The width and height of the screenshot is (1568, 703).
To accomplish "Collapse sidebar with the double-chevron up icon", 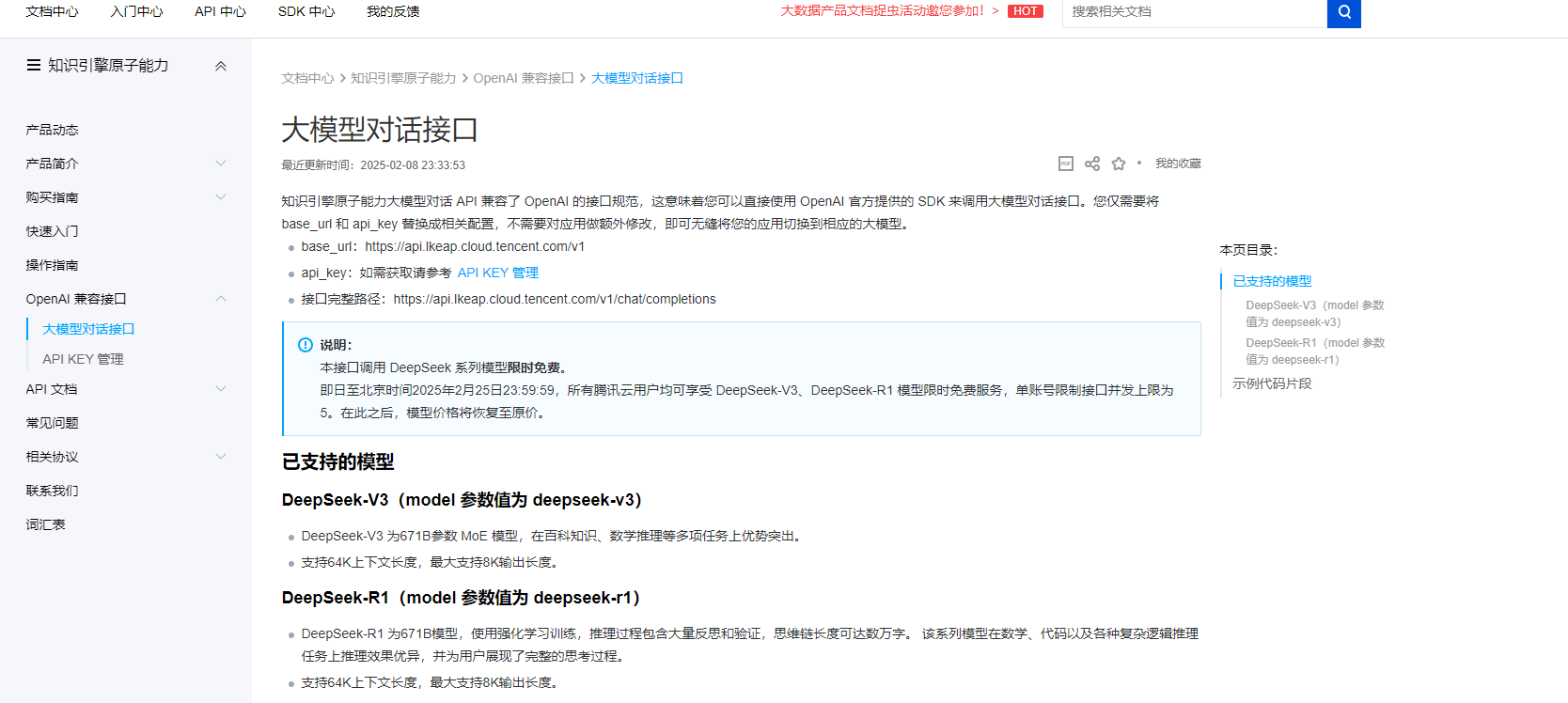I will [221, 66].
